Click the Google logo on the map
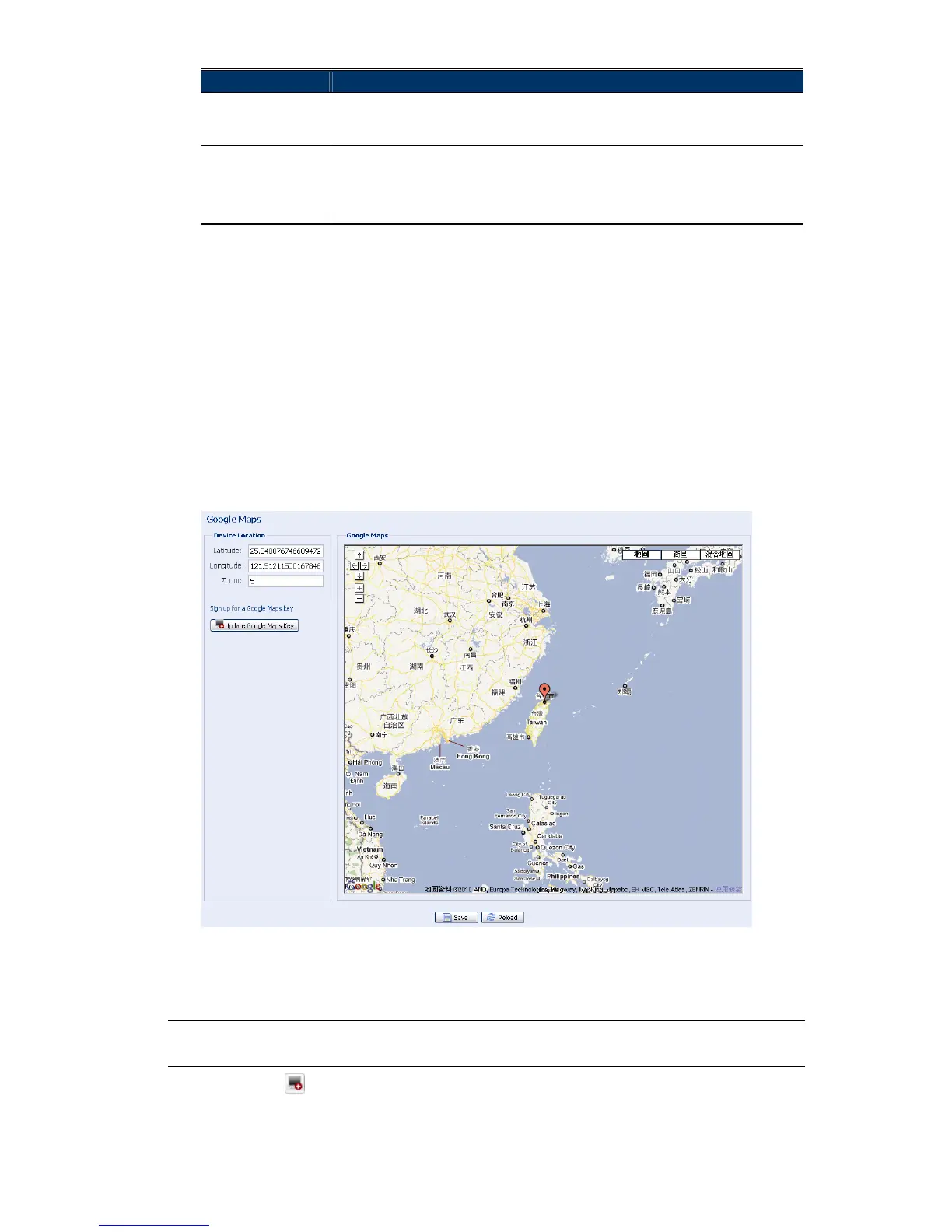 (x=364, y=886)
